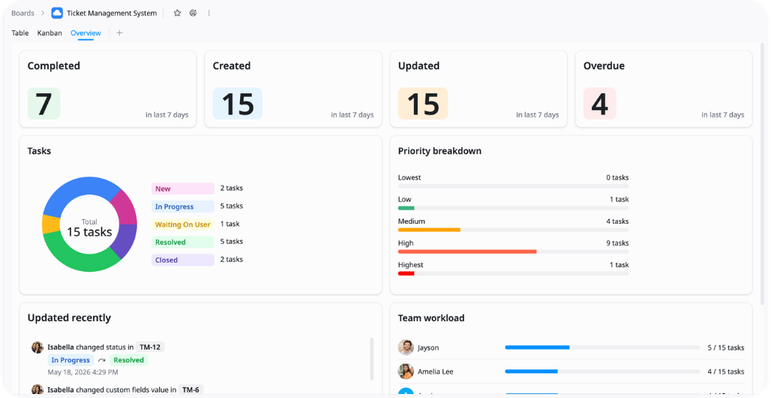Click the Resolved legend label in Tasks
Image resolution: width=771 pixels, height=398 pixels.
tap(183, 242)
